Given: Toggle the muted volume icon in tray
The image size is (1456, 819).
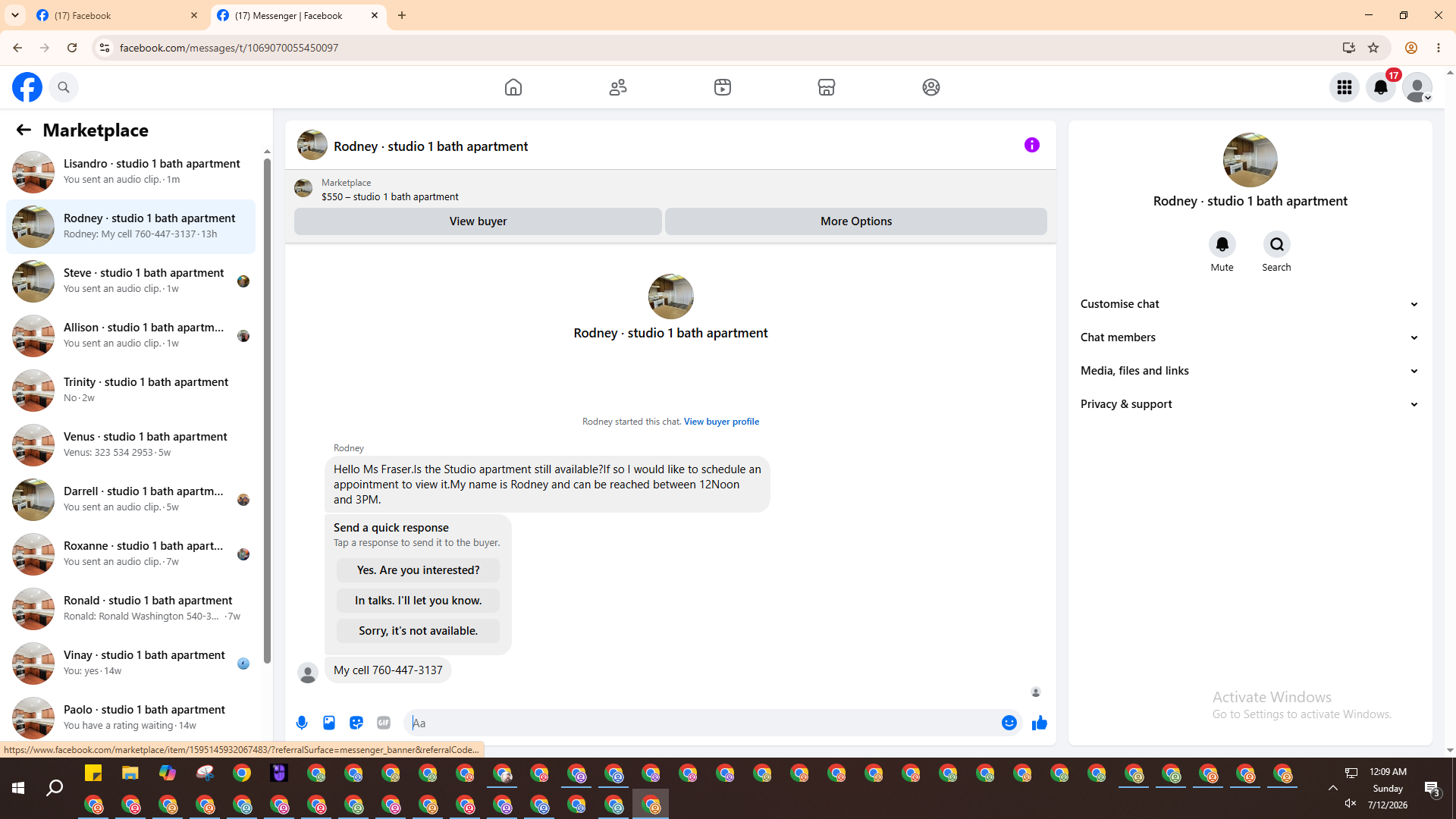Looking at the screenshot, I should (x=1351, y=803).
